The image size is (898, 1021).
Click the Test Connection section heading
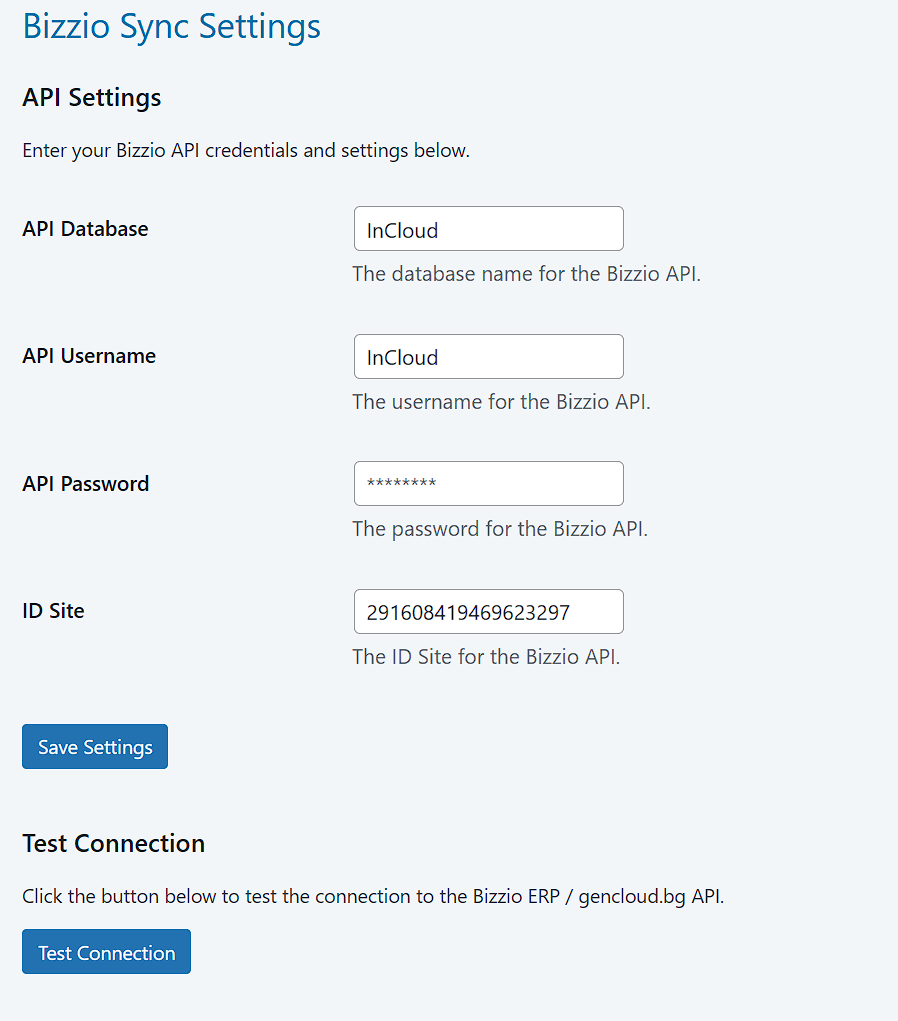[113, 843]
